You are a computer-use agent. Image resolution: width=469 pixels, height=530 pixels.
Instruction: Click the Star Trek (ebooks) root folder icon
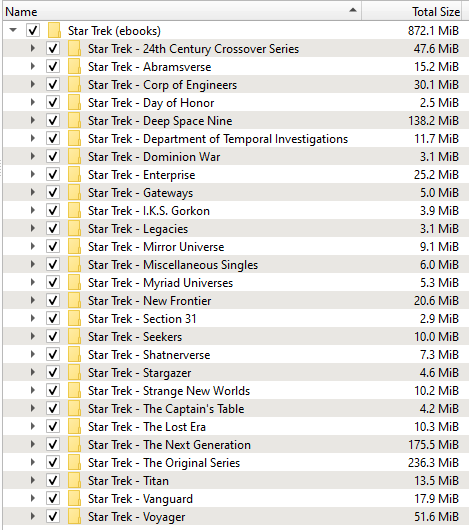pyautogui.click(x=54, y=30)
